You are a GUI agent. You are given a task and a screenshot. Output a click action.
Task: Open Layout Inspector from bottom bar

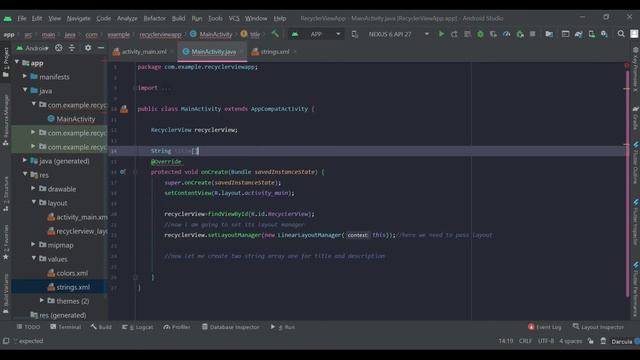598,327
